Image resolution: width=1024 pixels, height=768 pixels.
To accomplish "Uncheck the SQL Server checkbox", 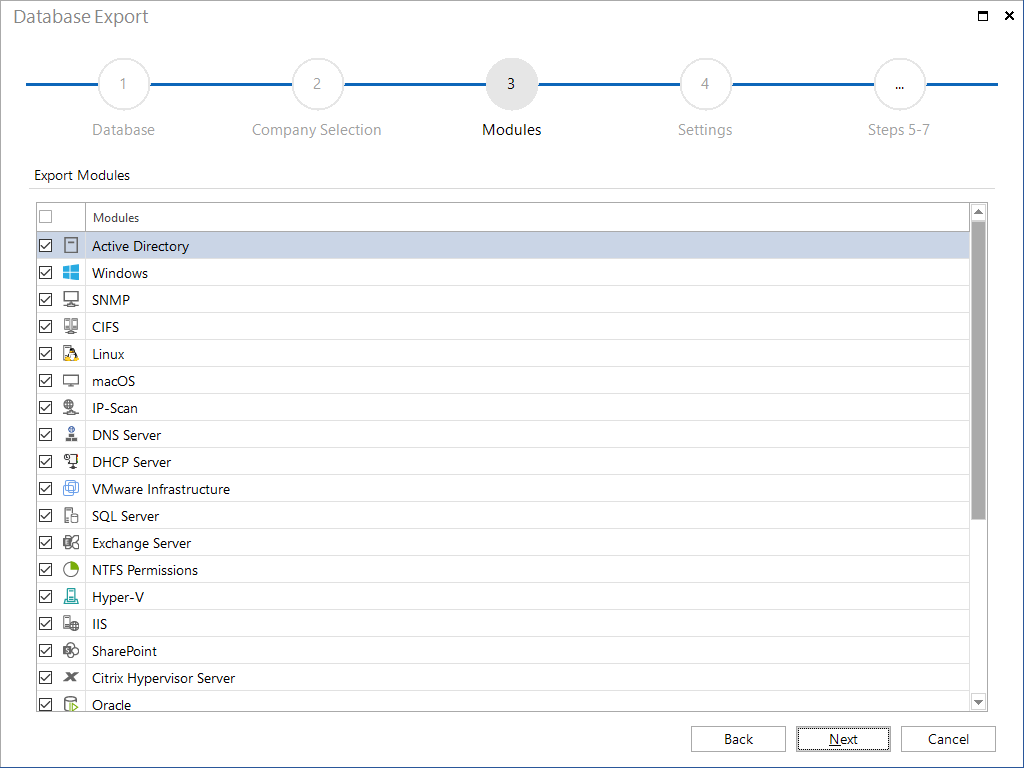I will point(46,515).
